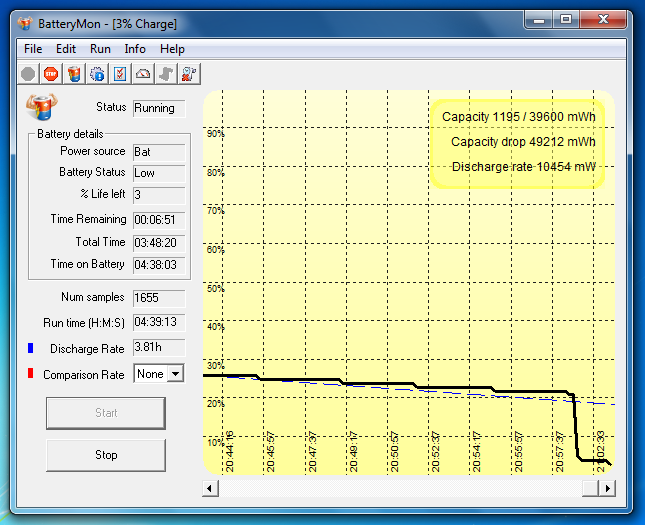Click the disabled Start button
Screen dimensions: 645x525
click(106, 413)
